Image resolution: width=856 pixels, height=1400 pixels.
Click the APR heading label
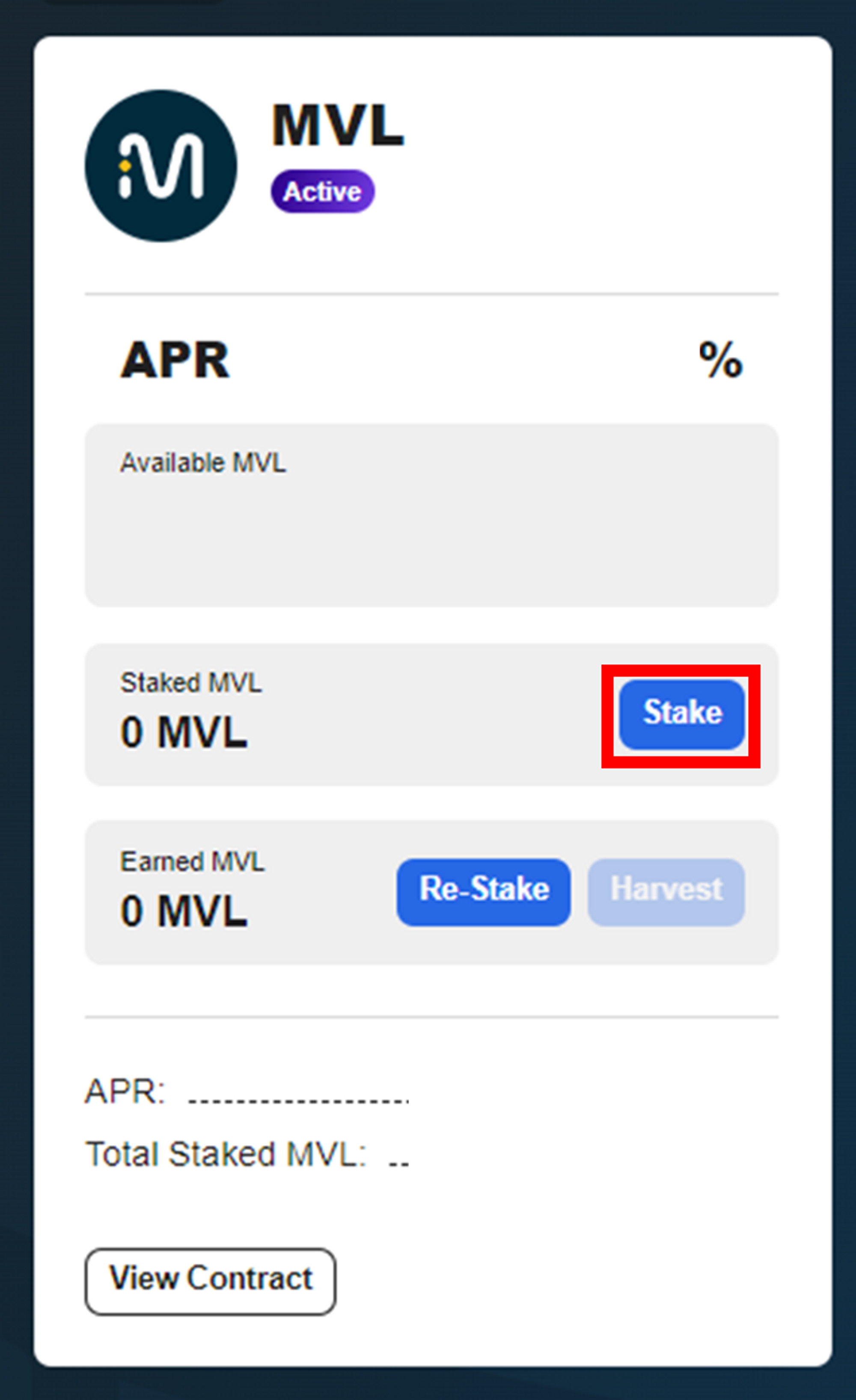175,360
